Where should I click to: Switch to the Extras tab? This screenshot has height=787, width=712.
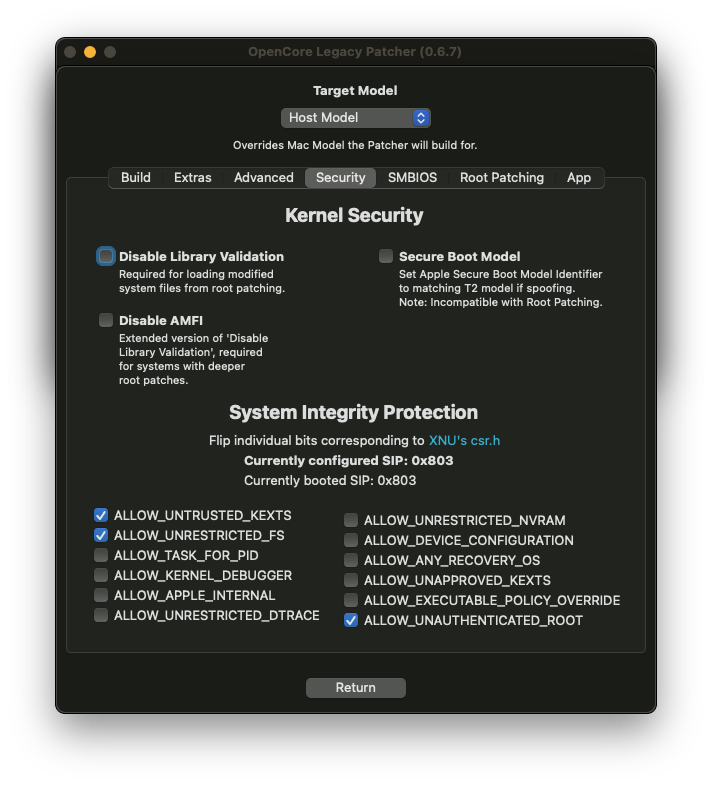click(x=193, y=178)
